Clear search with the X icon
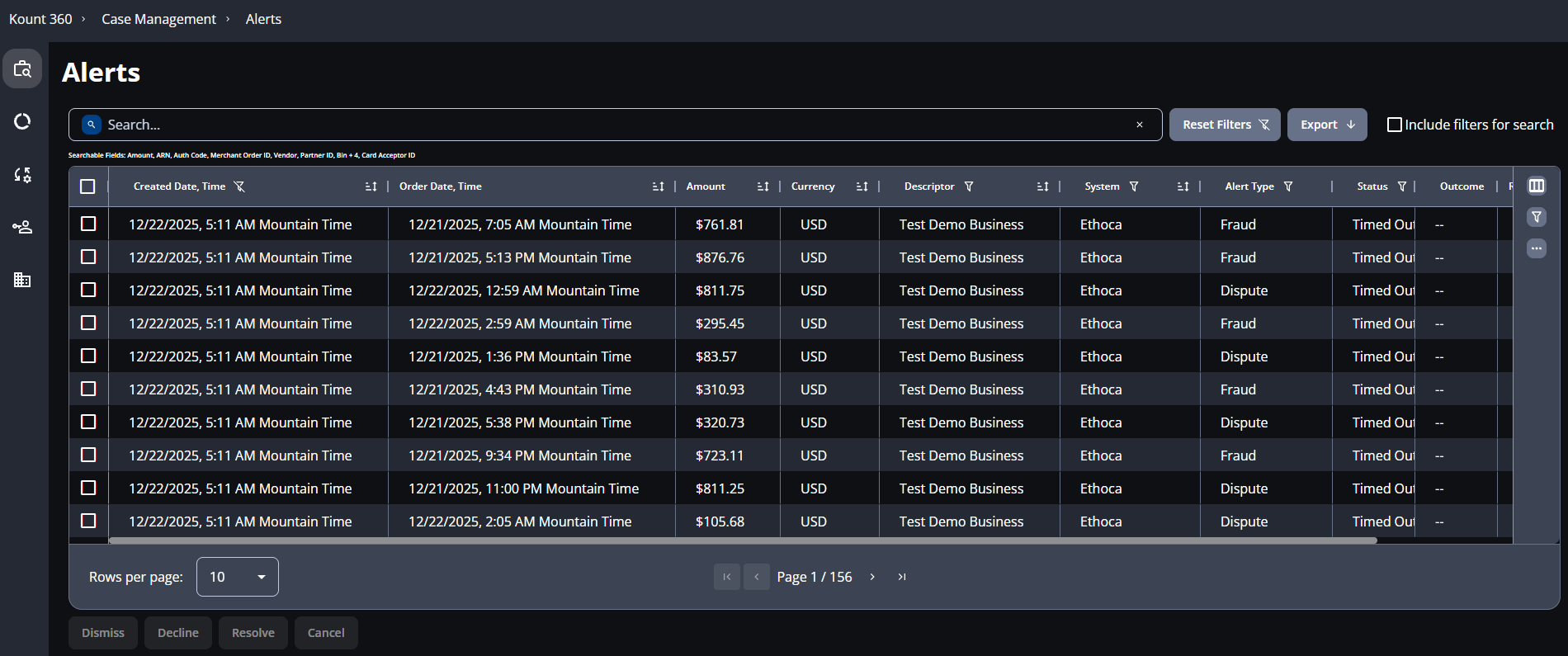Image resolution: width=1568 pixels, height=656 pixels. point(1140,125)
